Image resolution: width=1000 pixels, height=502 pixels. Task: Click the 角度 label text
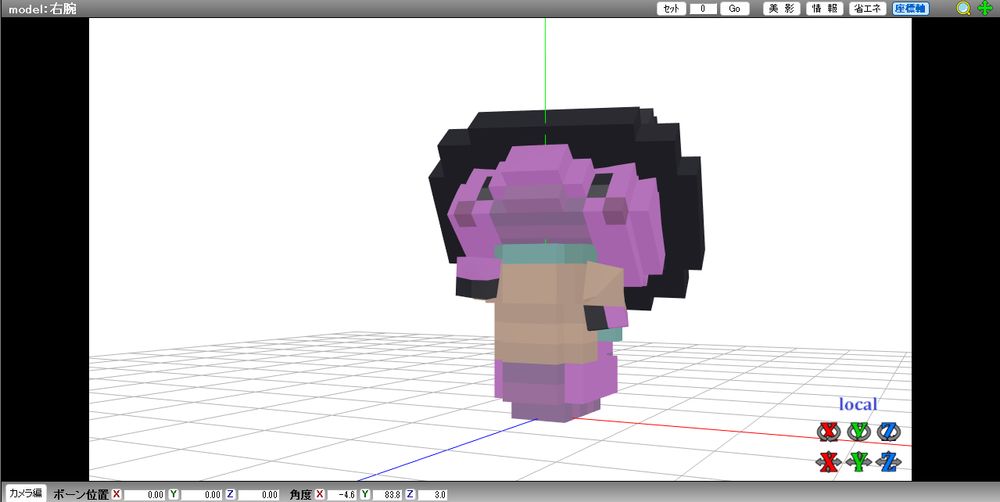[x=300, y=494]
